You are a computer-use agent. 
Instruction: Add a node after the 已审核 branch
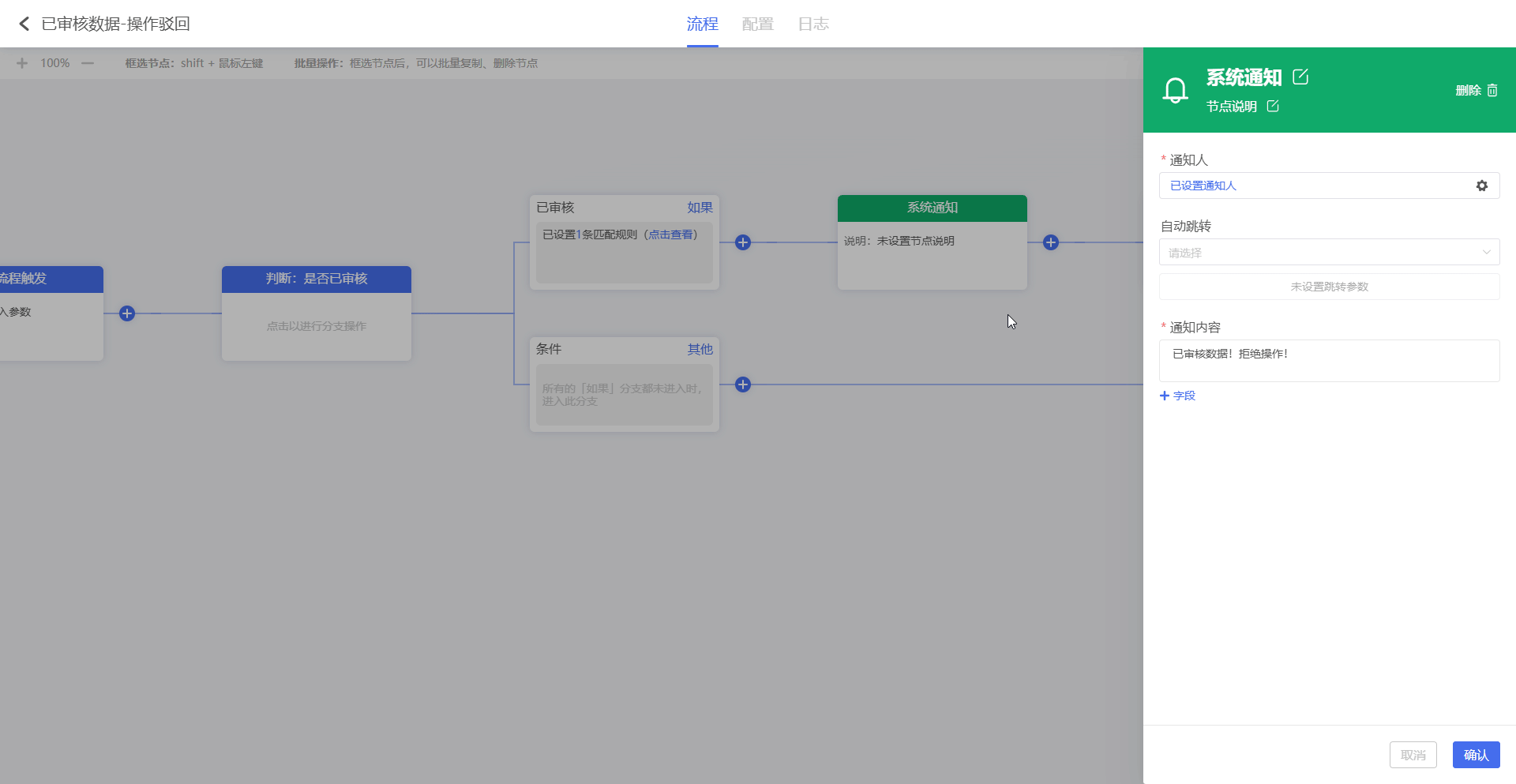(x=742, y=242)
